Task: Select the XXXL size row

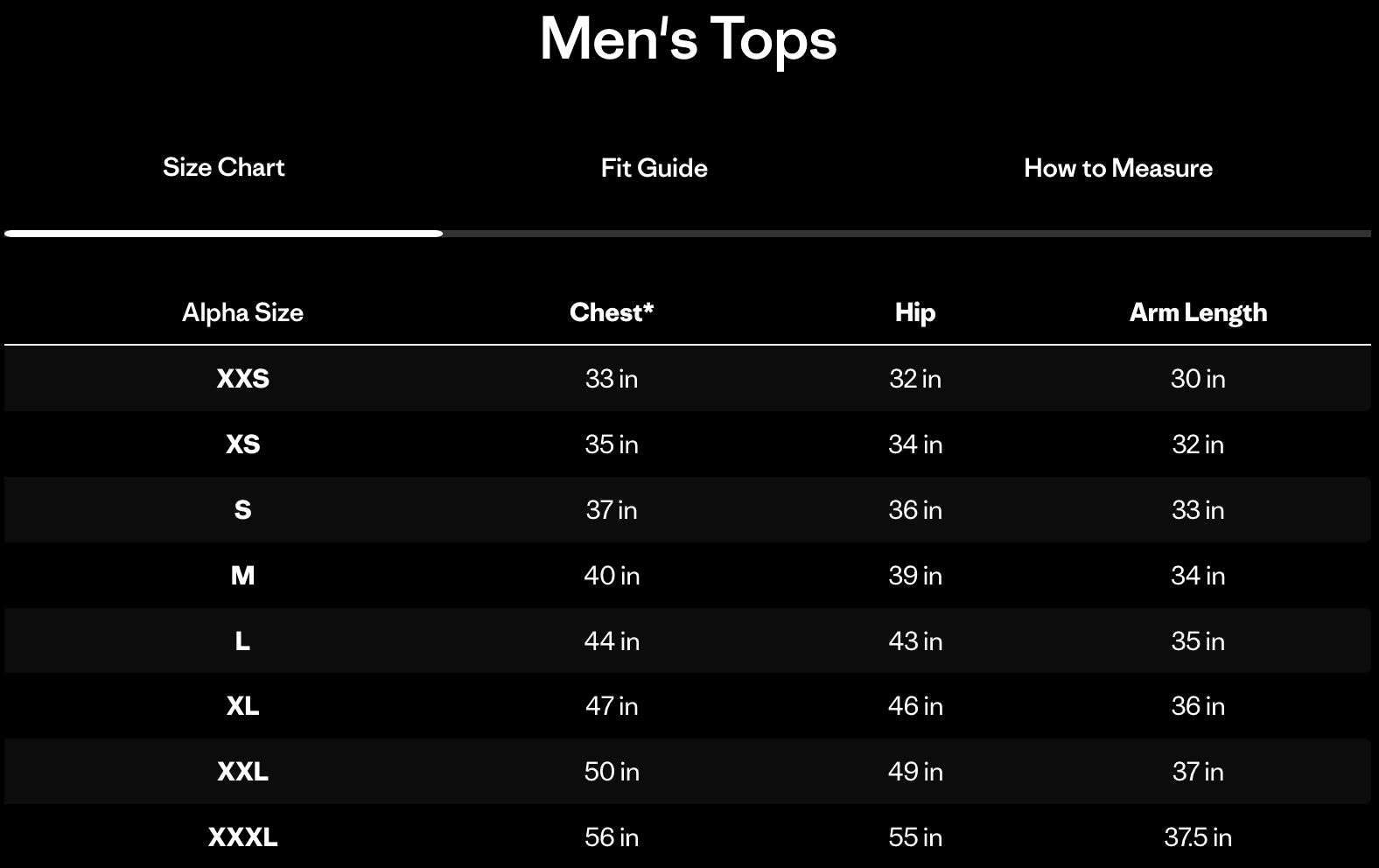Action: point(243,837)
